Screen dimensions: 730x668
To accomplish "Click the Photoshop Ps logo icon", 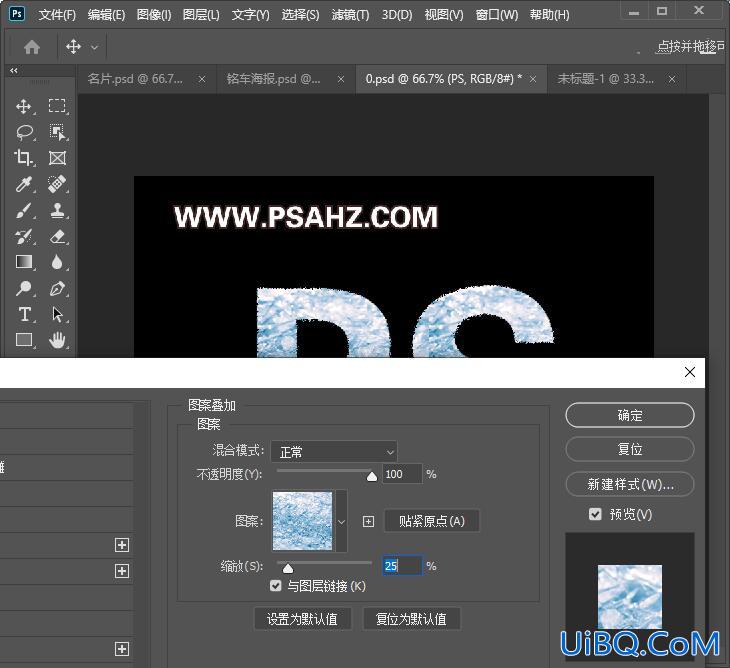I will click(17, 13).
